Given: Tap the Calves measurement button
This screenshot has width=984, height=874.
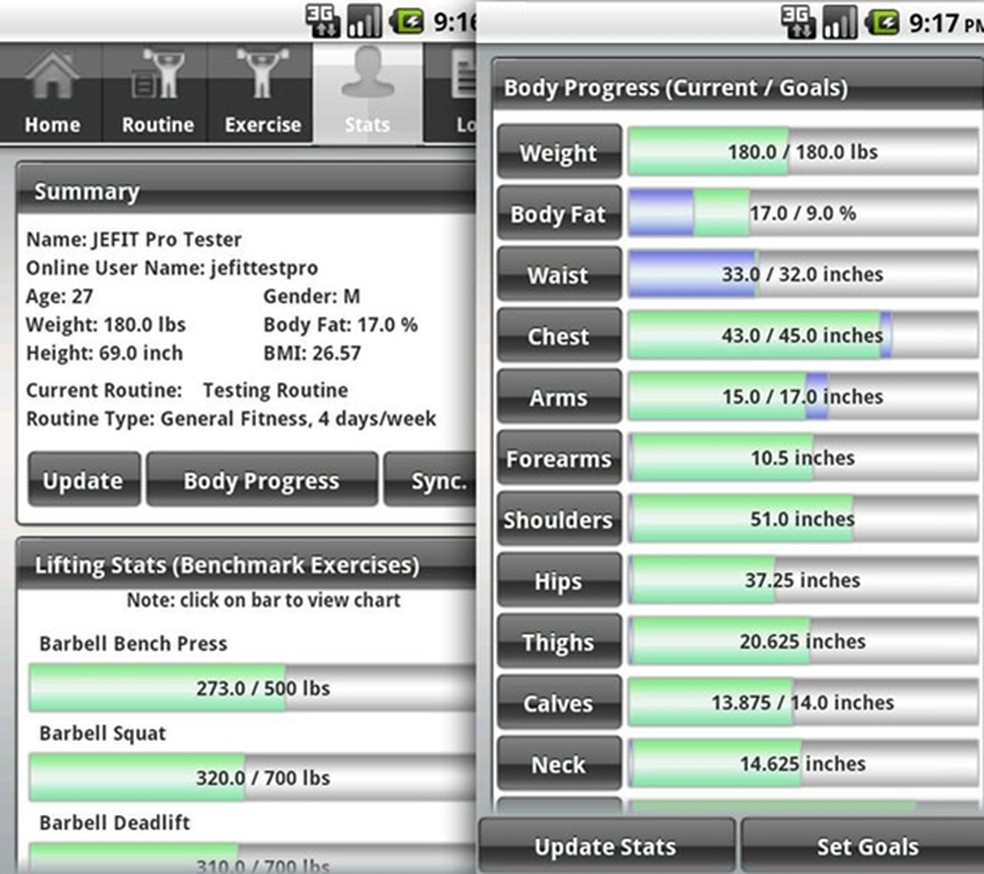Looking at the screenshot, I should pos(559,703).
